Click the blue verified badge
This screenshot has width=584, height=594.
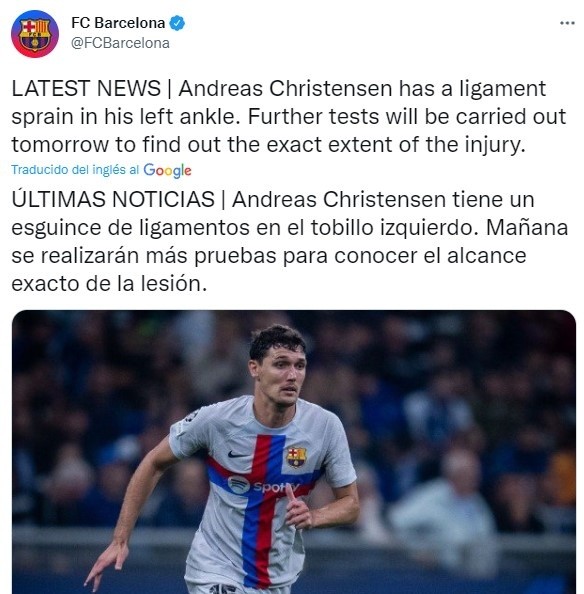(177, 23)
